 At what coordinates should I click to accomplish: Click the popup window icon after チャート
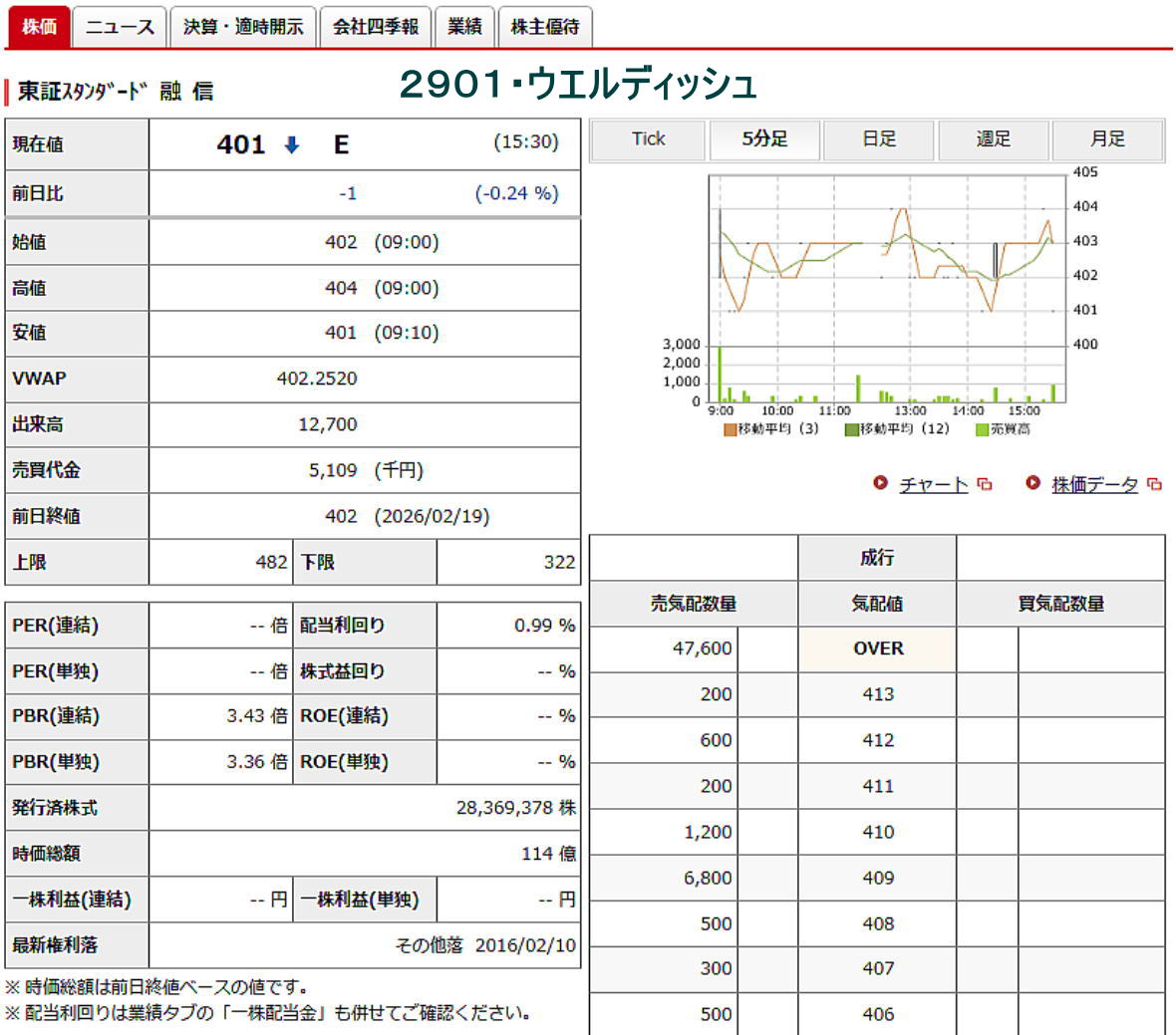pos(985,484)
